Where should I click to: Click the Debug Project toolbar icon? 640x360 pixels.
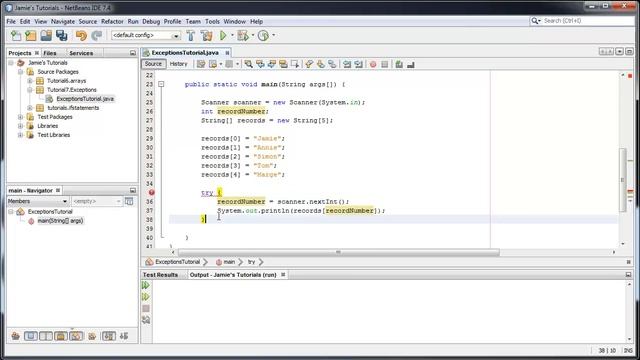(243, 36)
